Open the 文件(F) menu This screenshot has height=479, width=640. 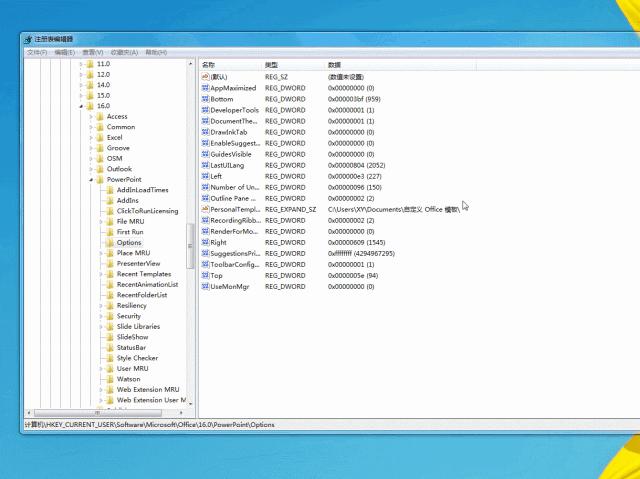(x=37, y=53)
